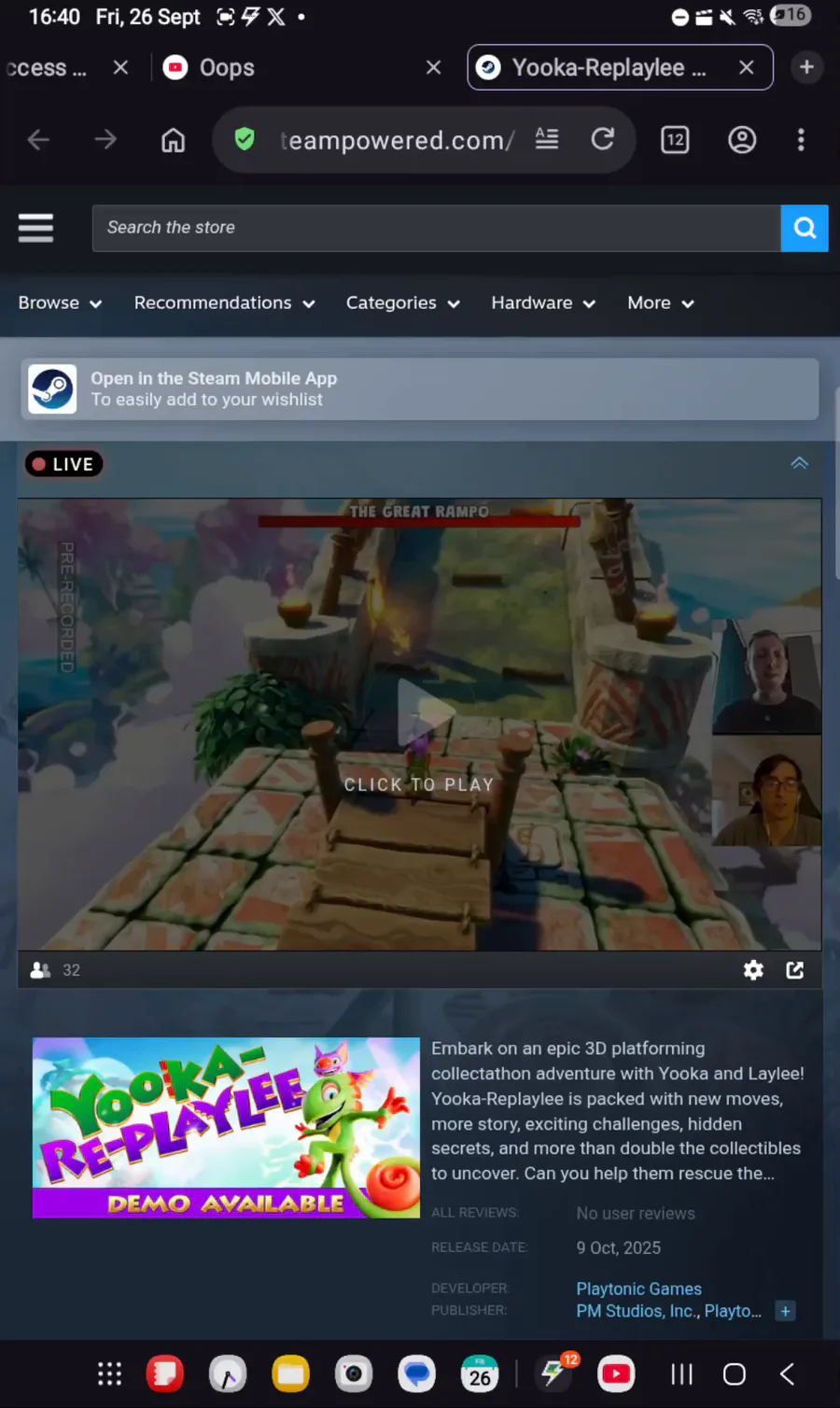The width and height of the screenshot is (840, 1408).
Task: Open the clock app in the dock
Action: coord(228,1374)
